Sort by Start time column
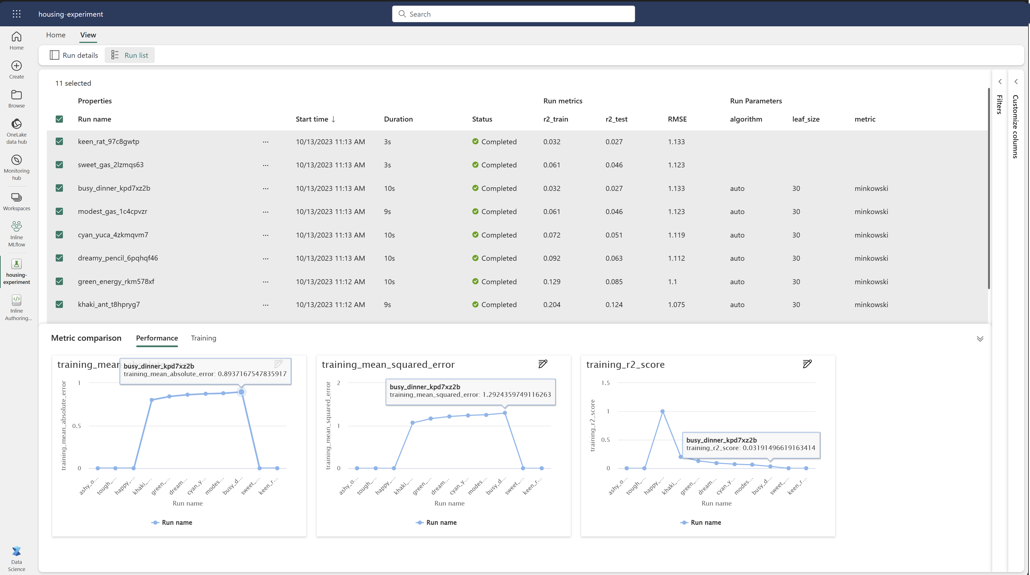1030x575 pixels. tap(315, 119)
